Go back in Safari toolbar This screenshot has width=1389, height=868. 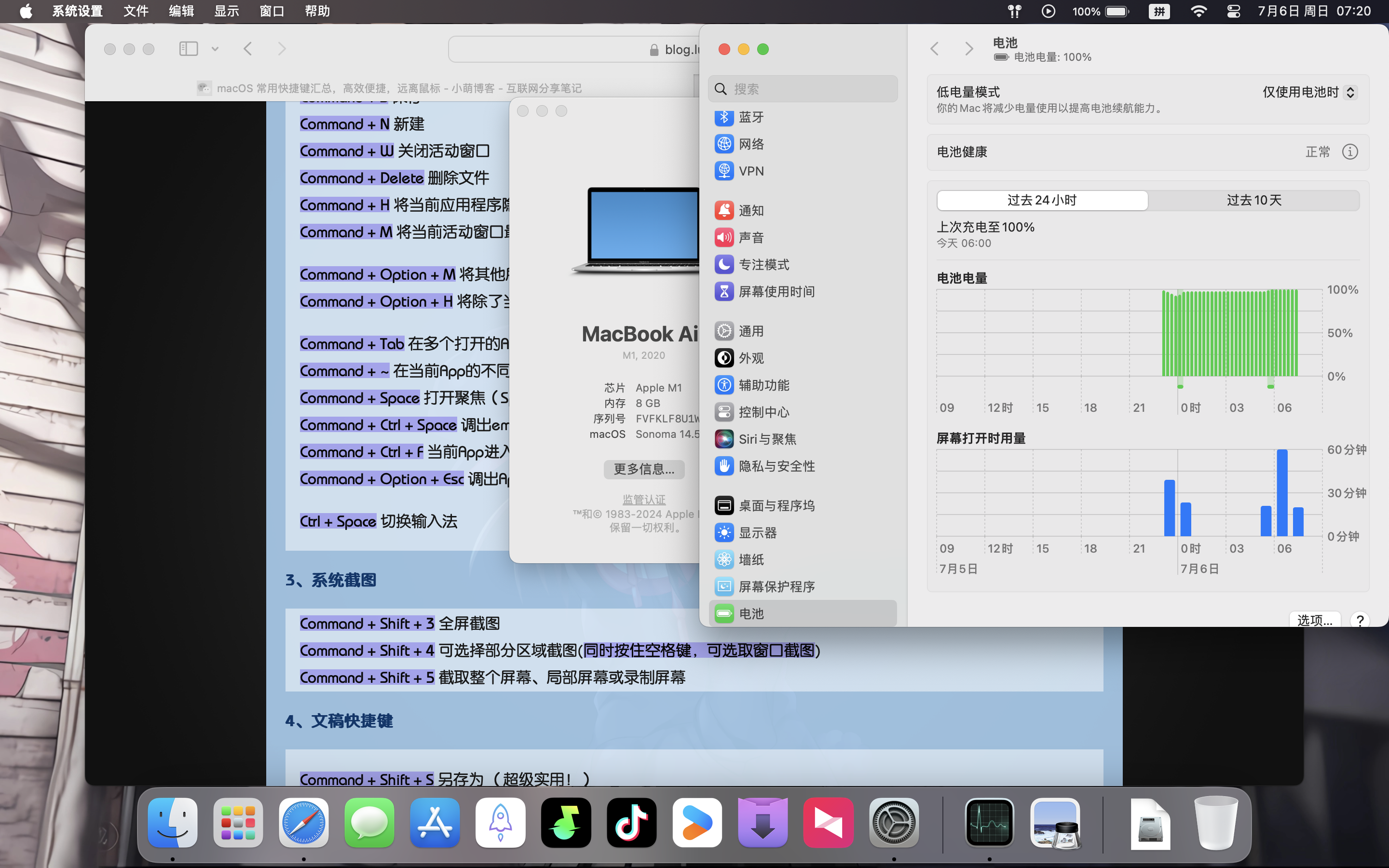[x=248, y=49]
